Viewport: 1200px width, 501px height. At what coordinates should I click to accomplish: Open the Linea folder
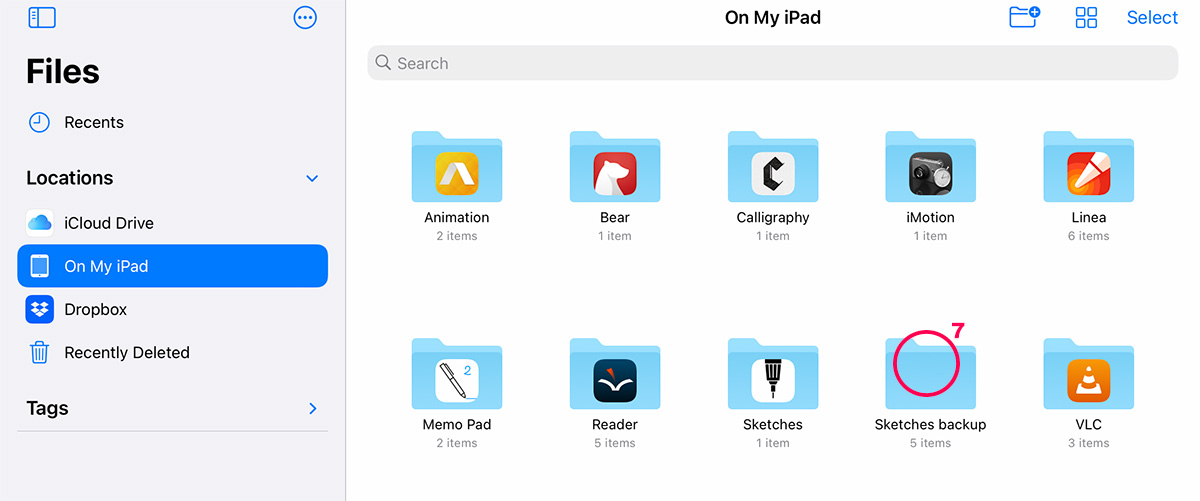click(1089, 167)
